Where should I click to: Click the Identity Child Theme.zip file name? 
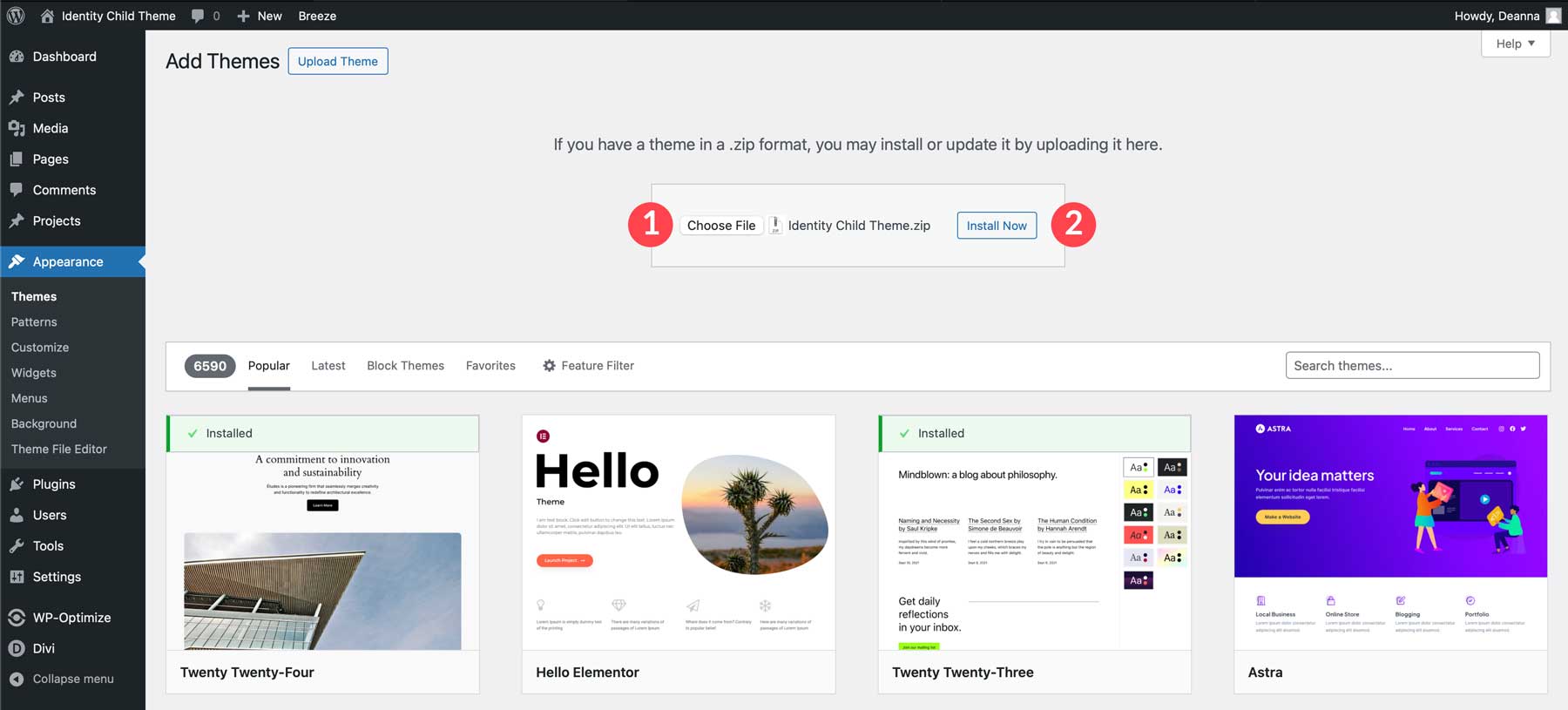(859, 226)
